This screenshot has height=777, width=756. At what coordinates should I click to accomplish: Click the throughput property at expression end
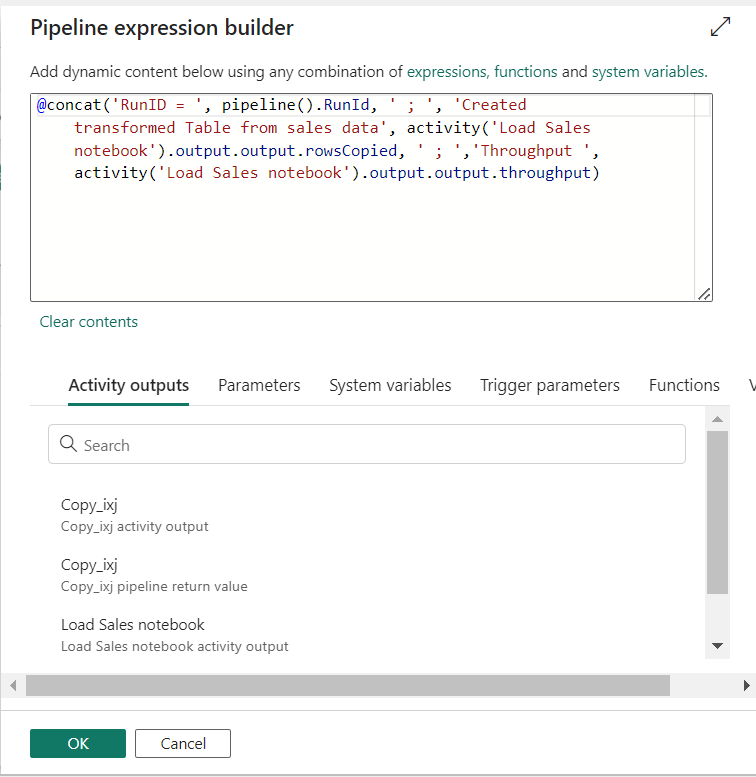545,173
